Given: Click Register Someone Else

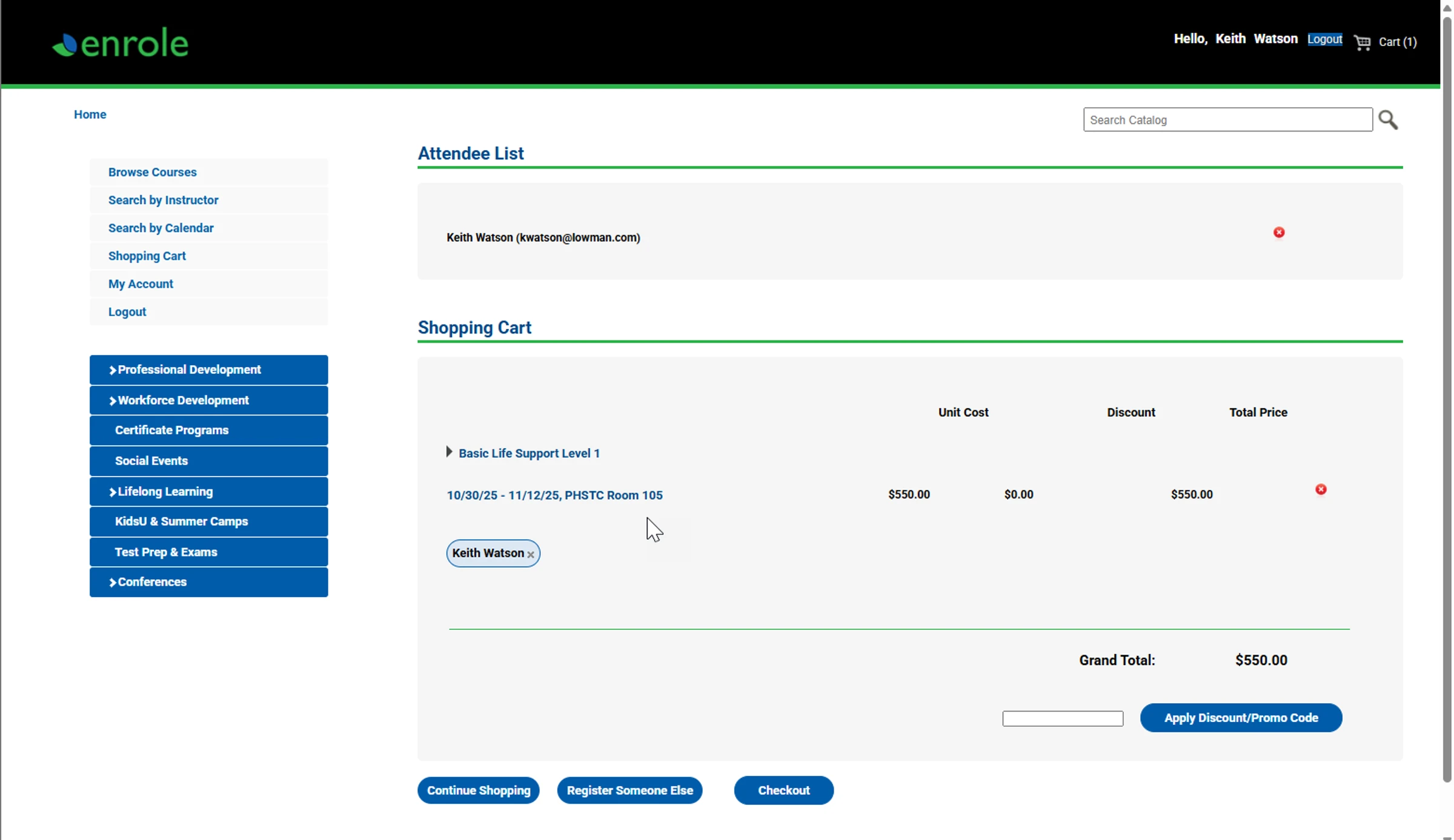Looking at the screenshot, I should [x=629, y=790].
